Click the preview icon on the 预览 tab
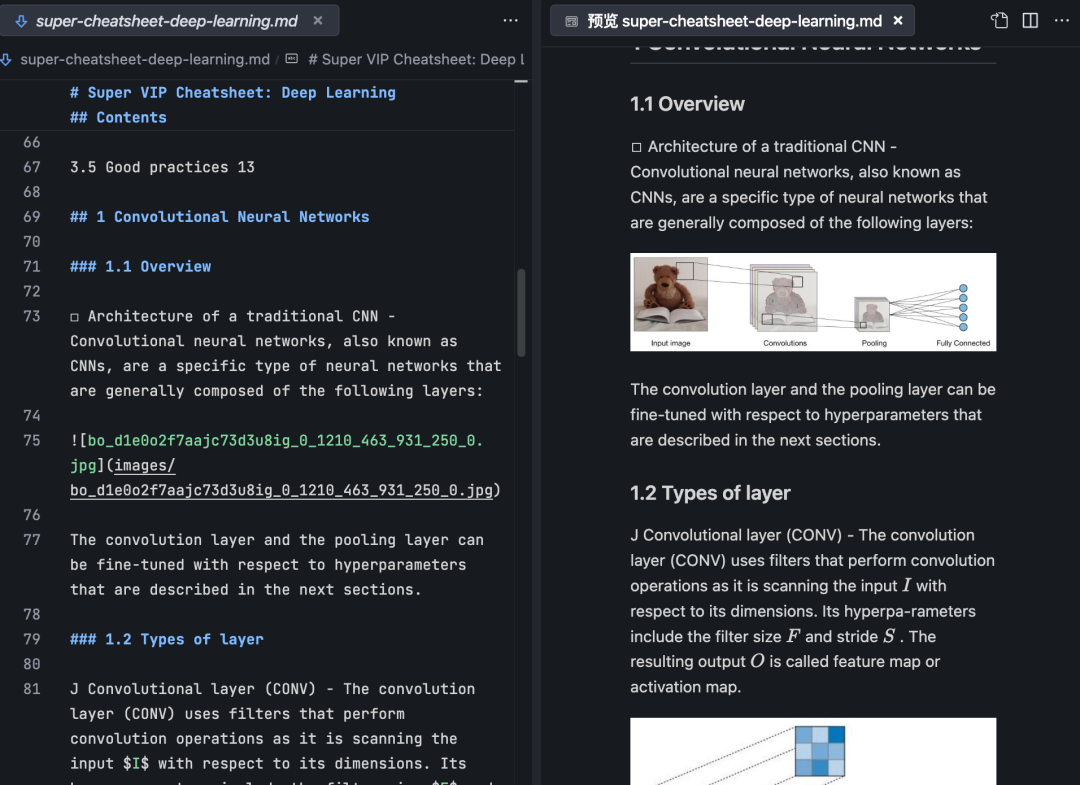The height and width of the screenshot is (785, 1080). [x=571, y=20]
